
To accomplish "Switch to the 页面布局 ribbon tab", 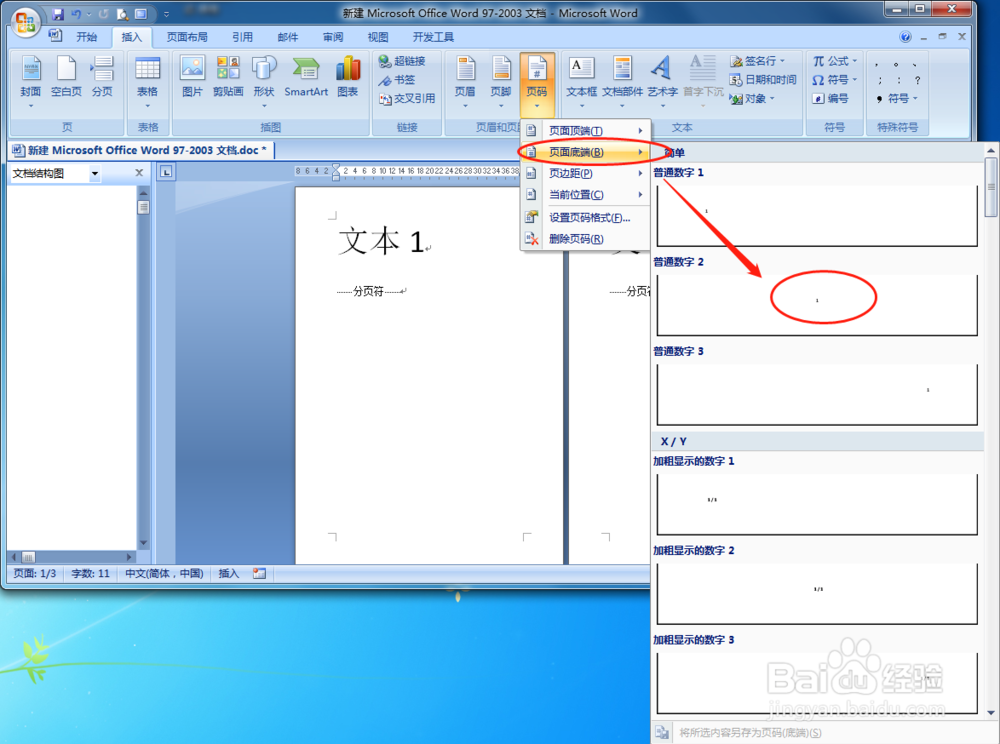I will coord(187,37).
